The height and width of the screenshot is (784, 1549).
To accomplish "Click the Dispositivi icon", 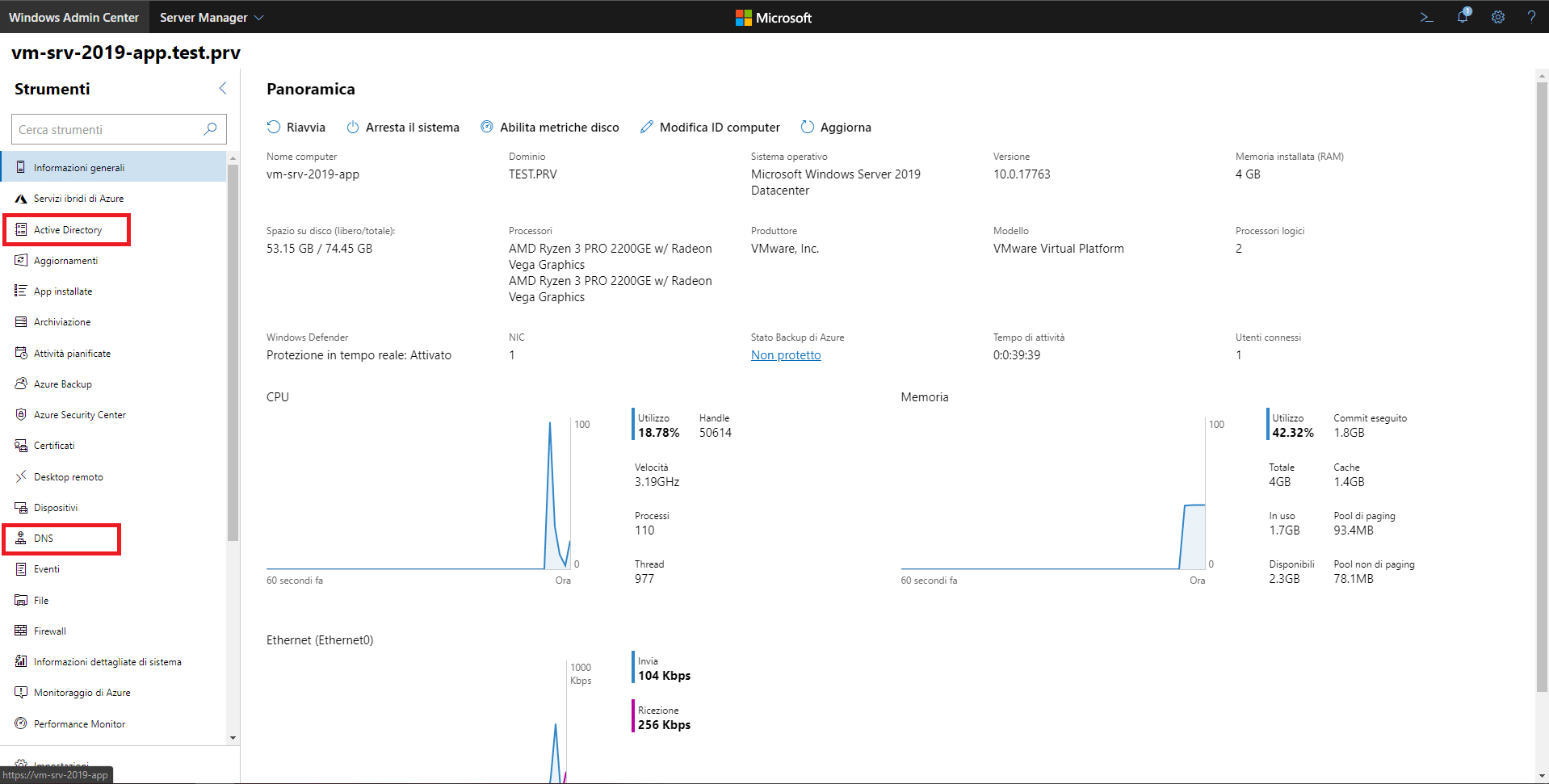I will (21, 507).
